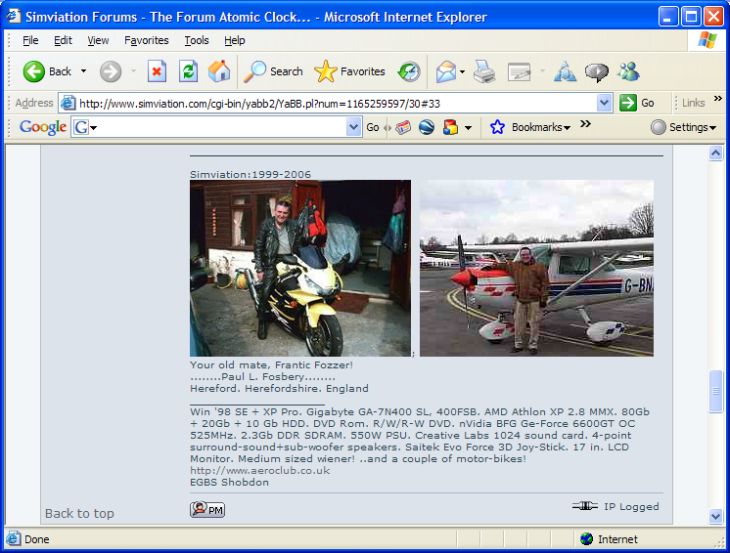
Task: Go back with the green Back arrow
Action: [x=47, y=72]
